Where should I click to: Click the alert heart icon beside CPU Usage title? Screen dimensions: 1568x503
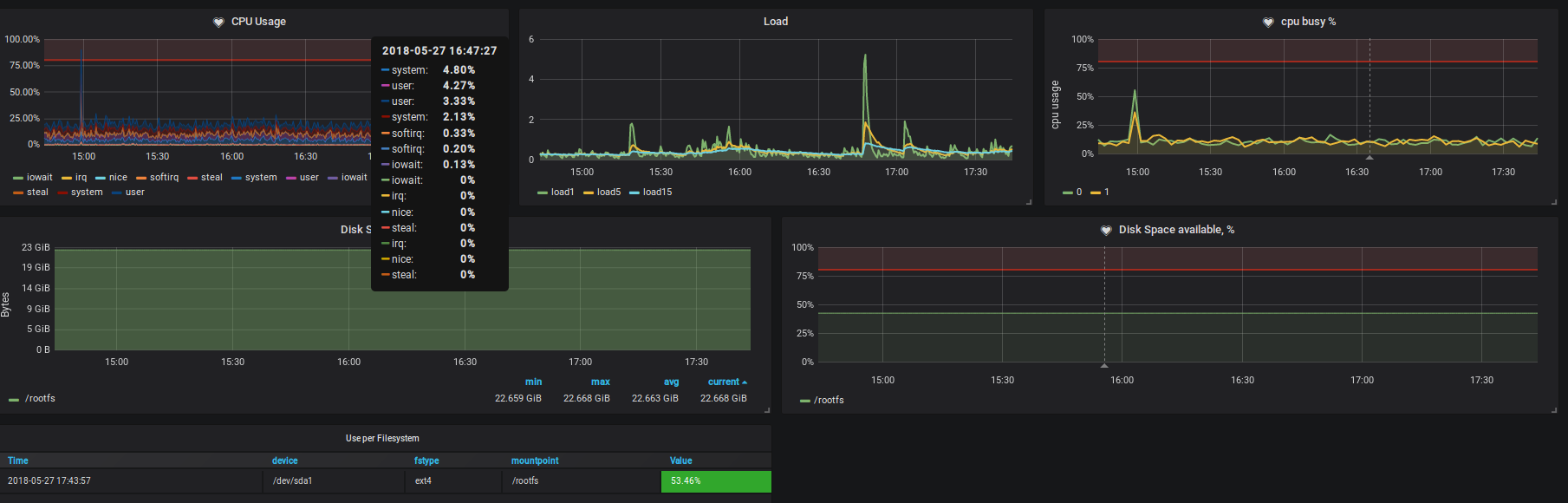coord(218,22)
